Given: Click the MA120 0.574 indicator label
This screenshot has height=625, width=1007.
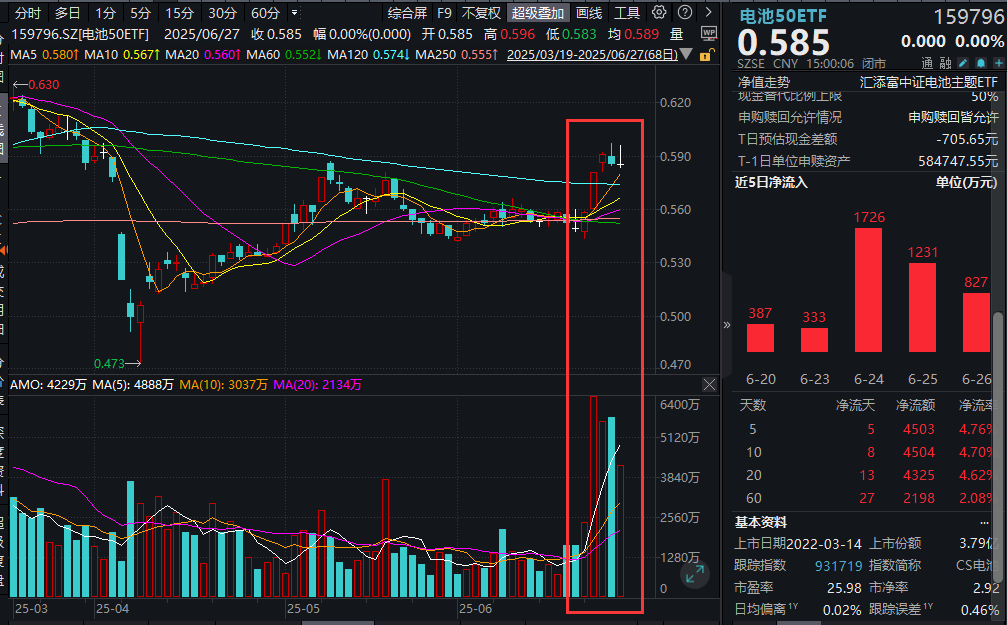Looking at the screenshot, I should 369,55.
